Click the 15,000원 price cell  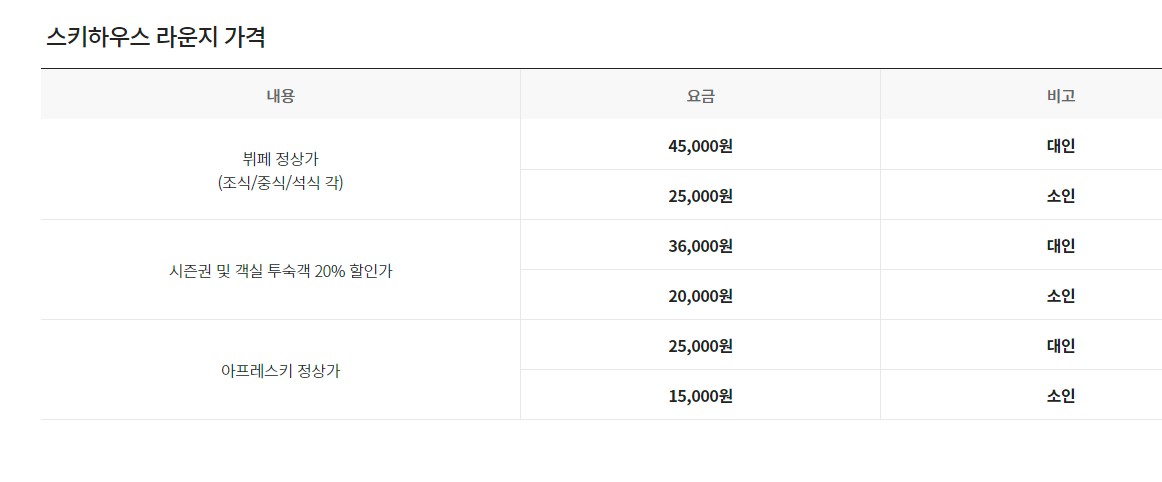(700, 396)
